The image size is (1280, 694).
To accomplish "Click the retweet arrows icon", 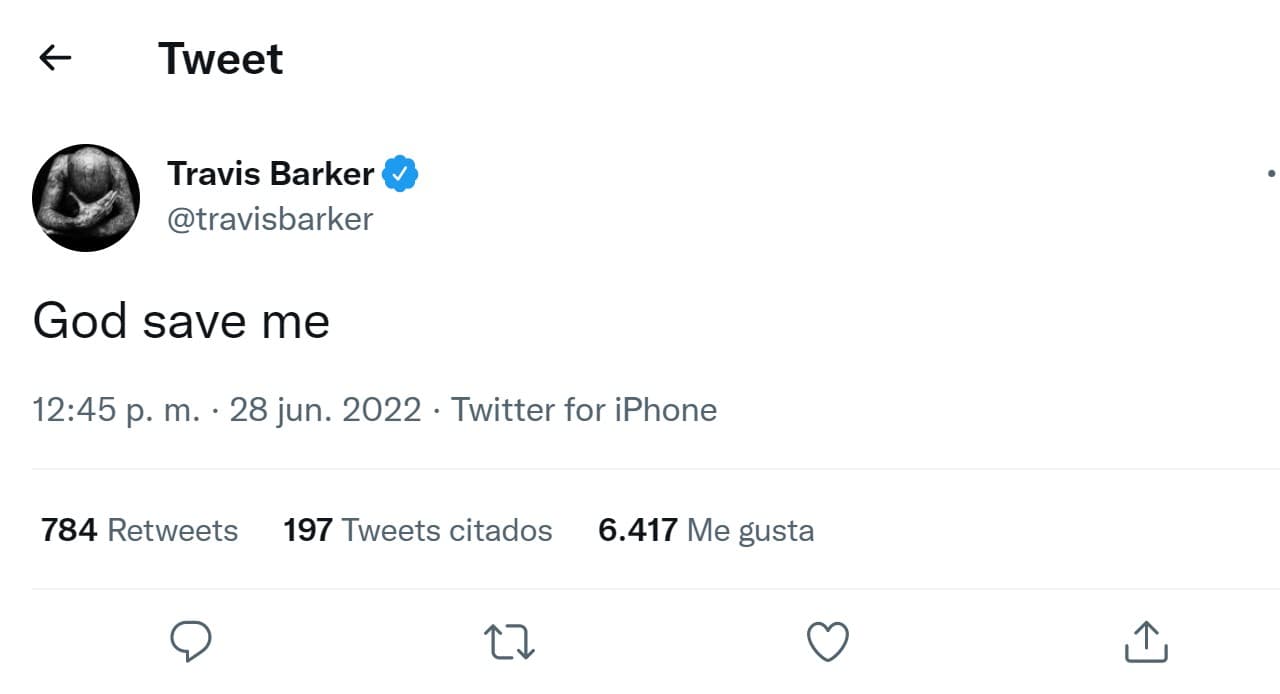I will pyautogui.click(x=509, y=643).
